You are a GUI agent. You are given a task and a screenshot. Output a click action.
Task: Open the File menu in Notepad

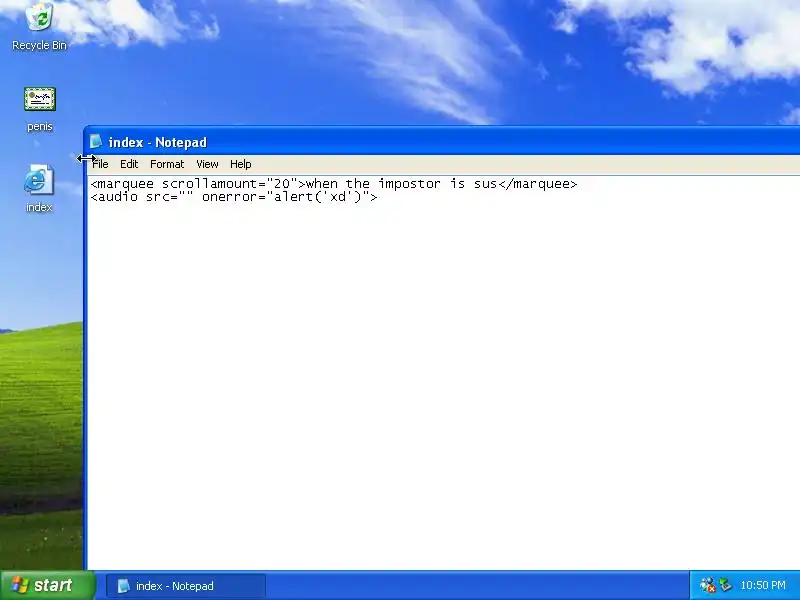point(100,164)
